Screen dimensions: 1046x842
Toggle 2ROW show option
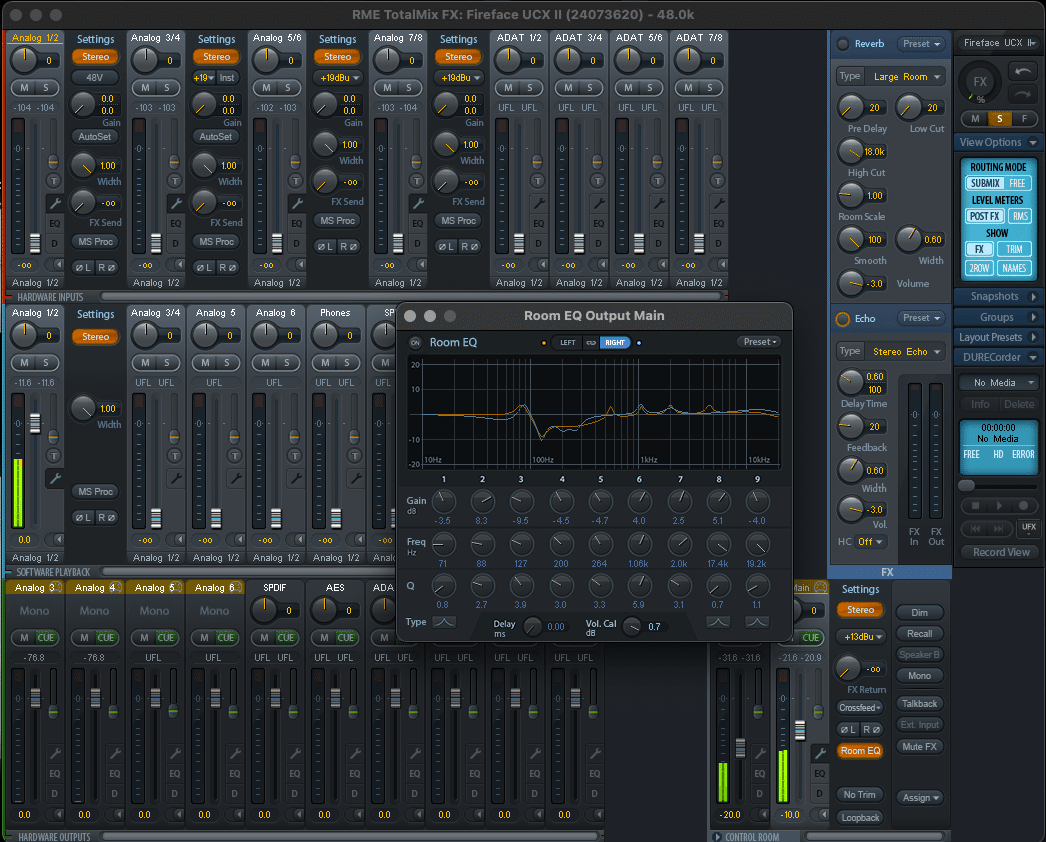(x=979, y=268)
